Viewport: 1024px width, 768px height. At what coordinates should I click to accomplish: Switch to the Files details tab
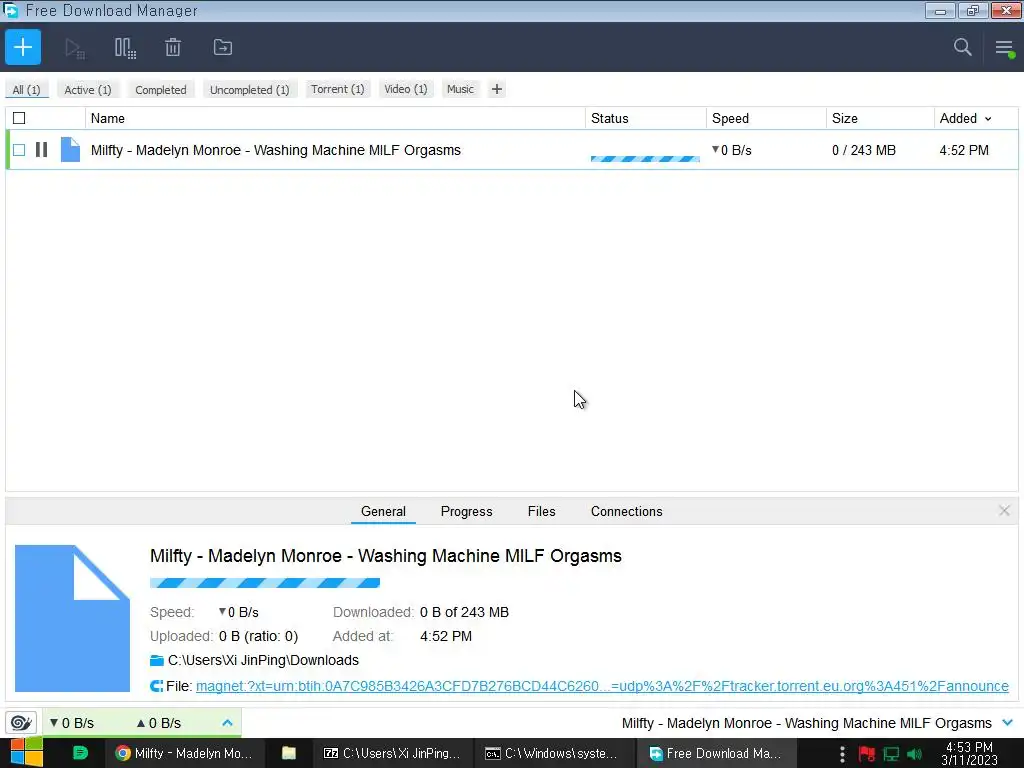541,511
